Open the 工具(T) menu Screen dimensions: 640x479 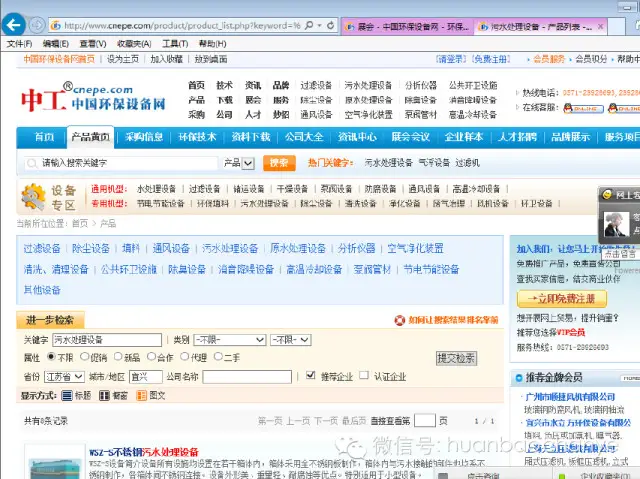tap(175, 44)
